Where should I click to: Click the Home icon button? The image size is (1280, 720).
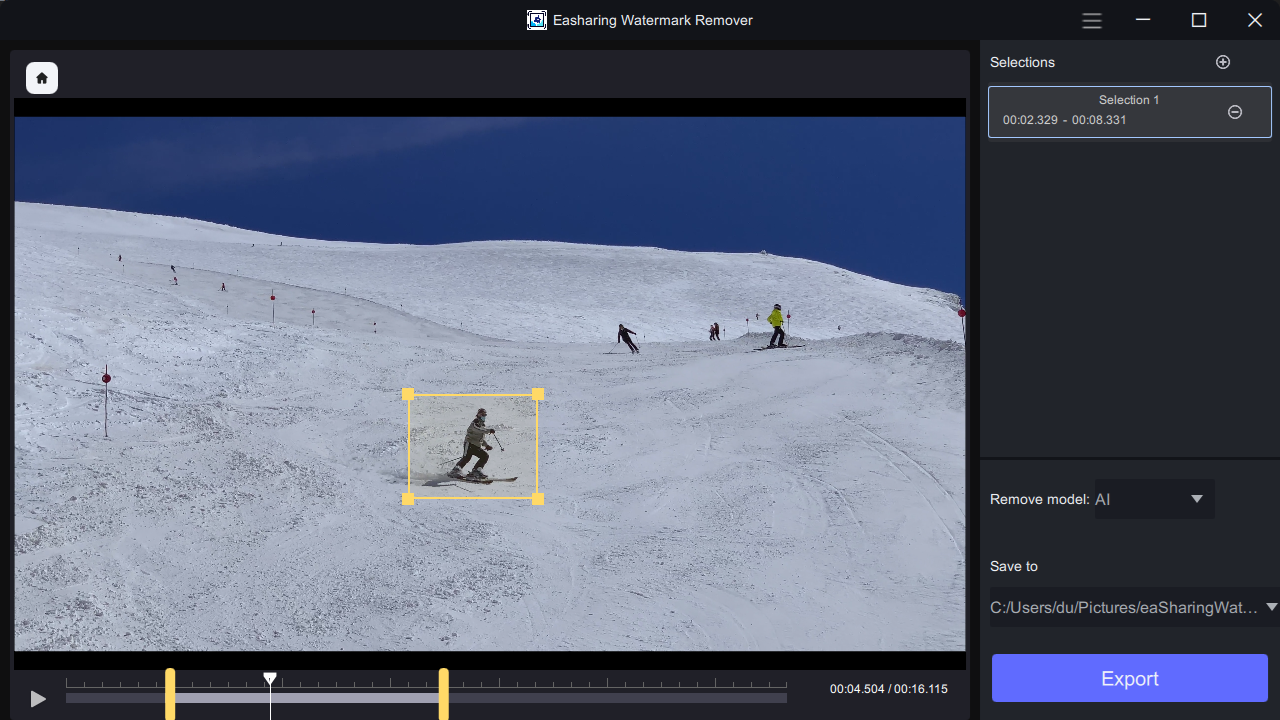(42, 78)
